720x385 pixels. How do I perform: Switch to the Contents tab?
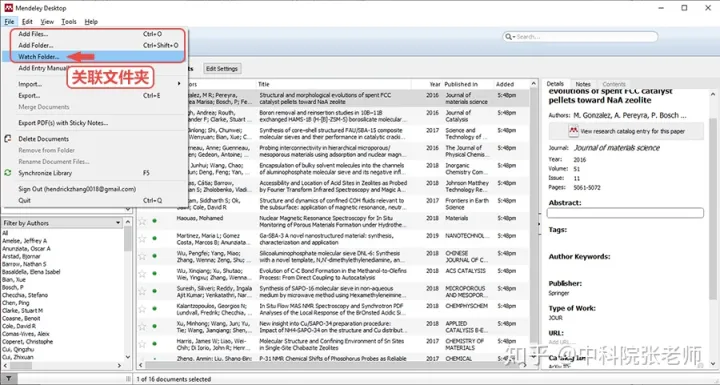[x=614, y=84]
